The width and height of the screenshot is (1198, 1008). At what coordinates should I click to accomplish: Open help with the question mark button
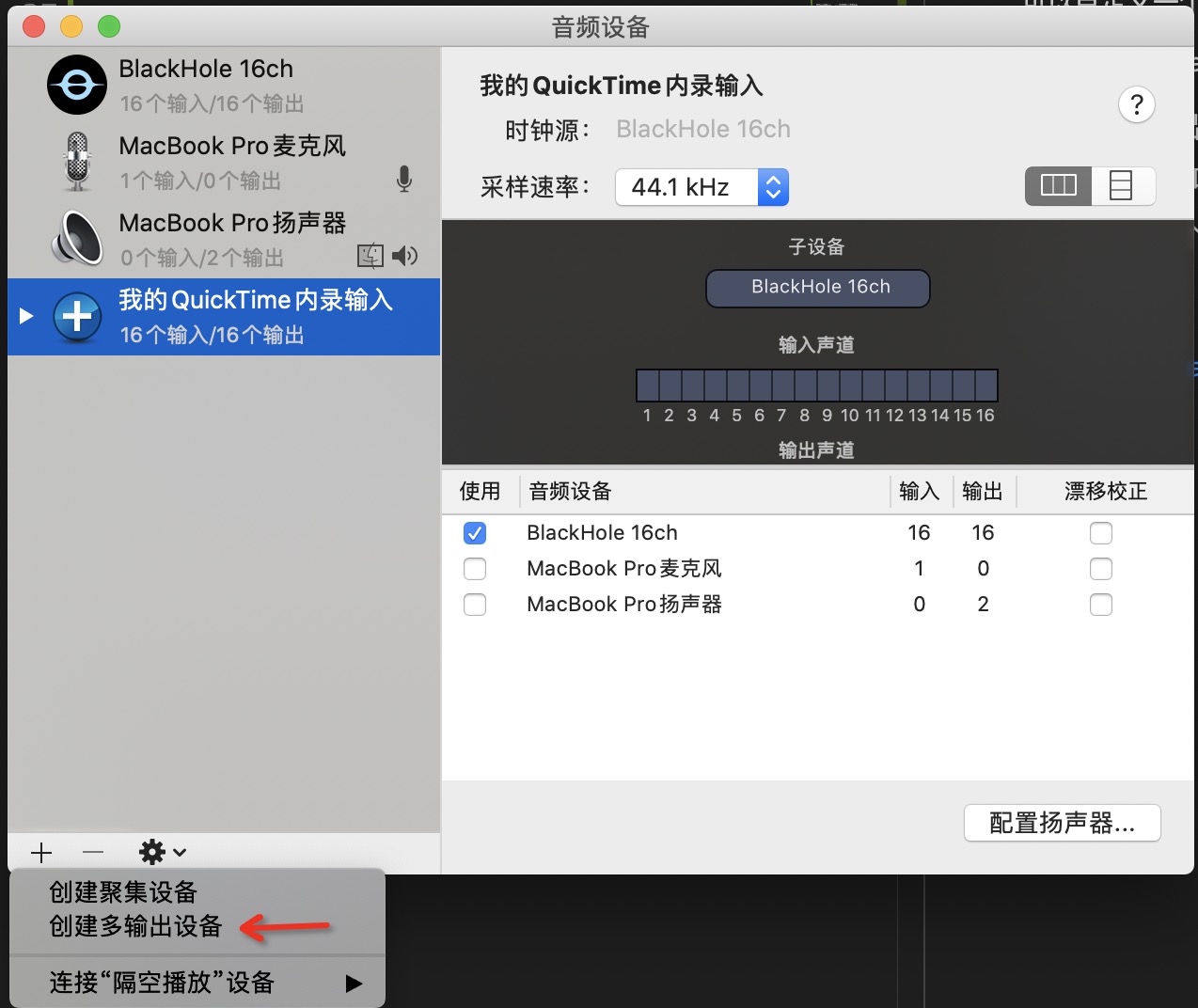(x=1137, y=104)
